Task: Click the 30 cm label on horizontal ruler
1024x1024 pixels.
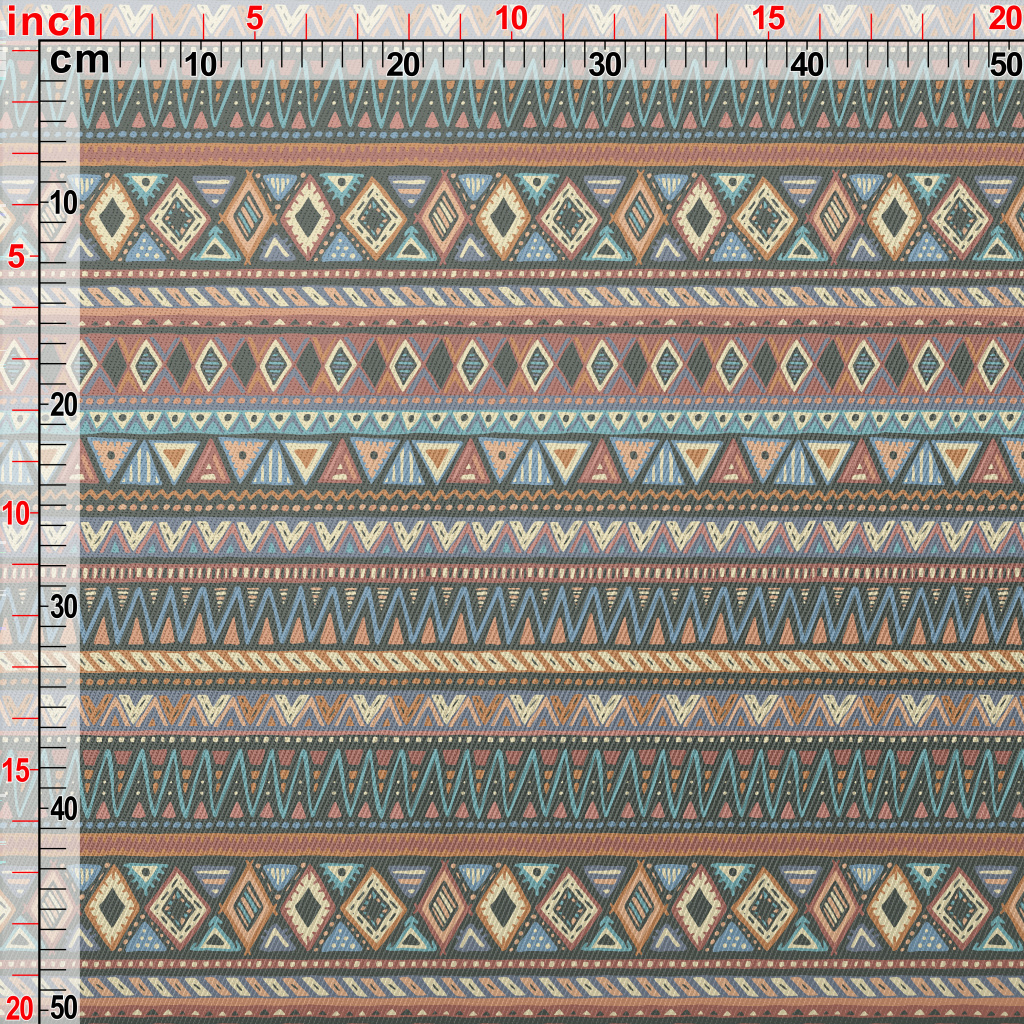Action: pos(604,65)
